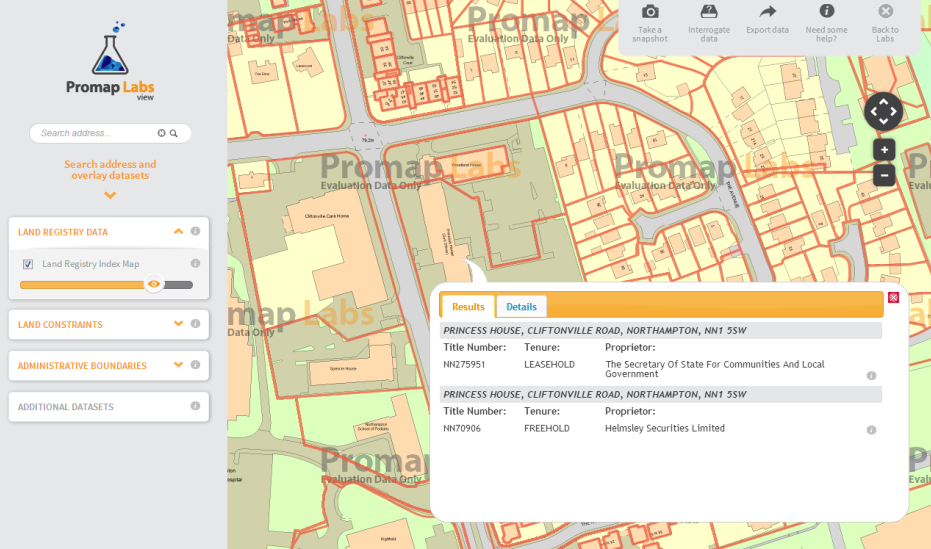Viewport: 931px width, 549px height.
Task: Click the Take a snapshot camera icon
Action: tap(650, 12)
